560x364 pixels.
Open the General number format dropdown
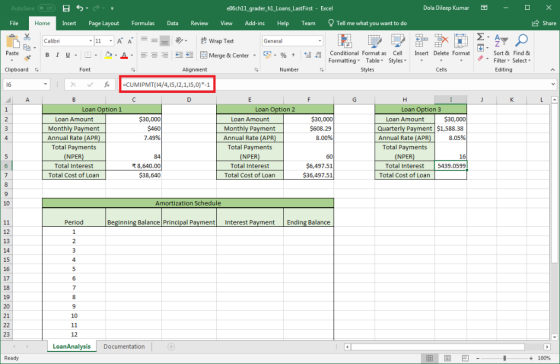[320, 41]
